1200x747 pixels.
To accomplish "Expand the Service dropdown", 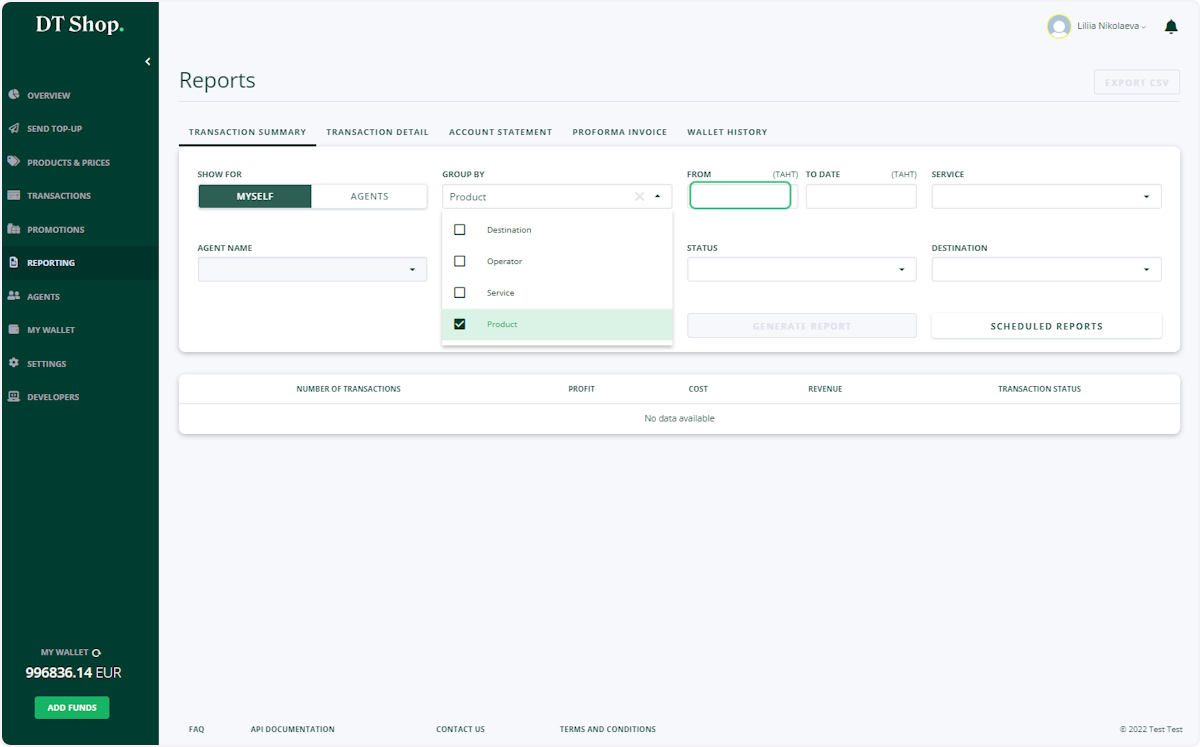I will point(1047,197).
